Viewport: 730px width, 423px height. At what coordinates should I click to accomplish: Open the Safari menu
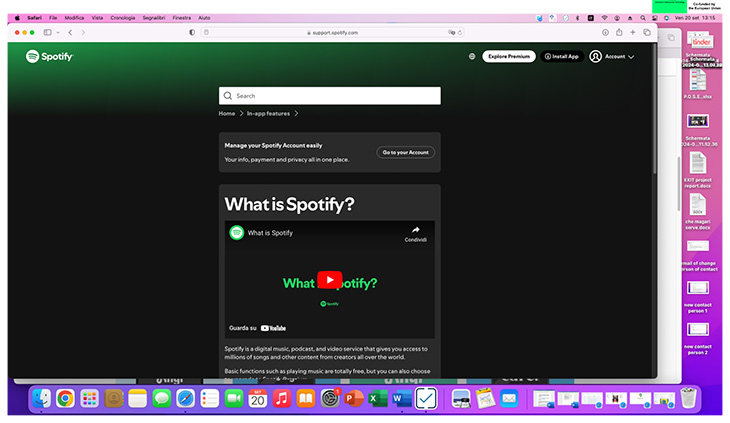pyautogui.click(x=34, y=18)
